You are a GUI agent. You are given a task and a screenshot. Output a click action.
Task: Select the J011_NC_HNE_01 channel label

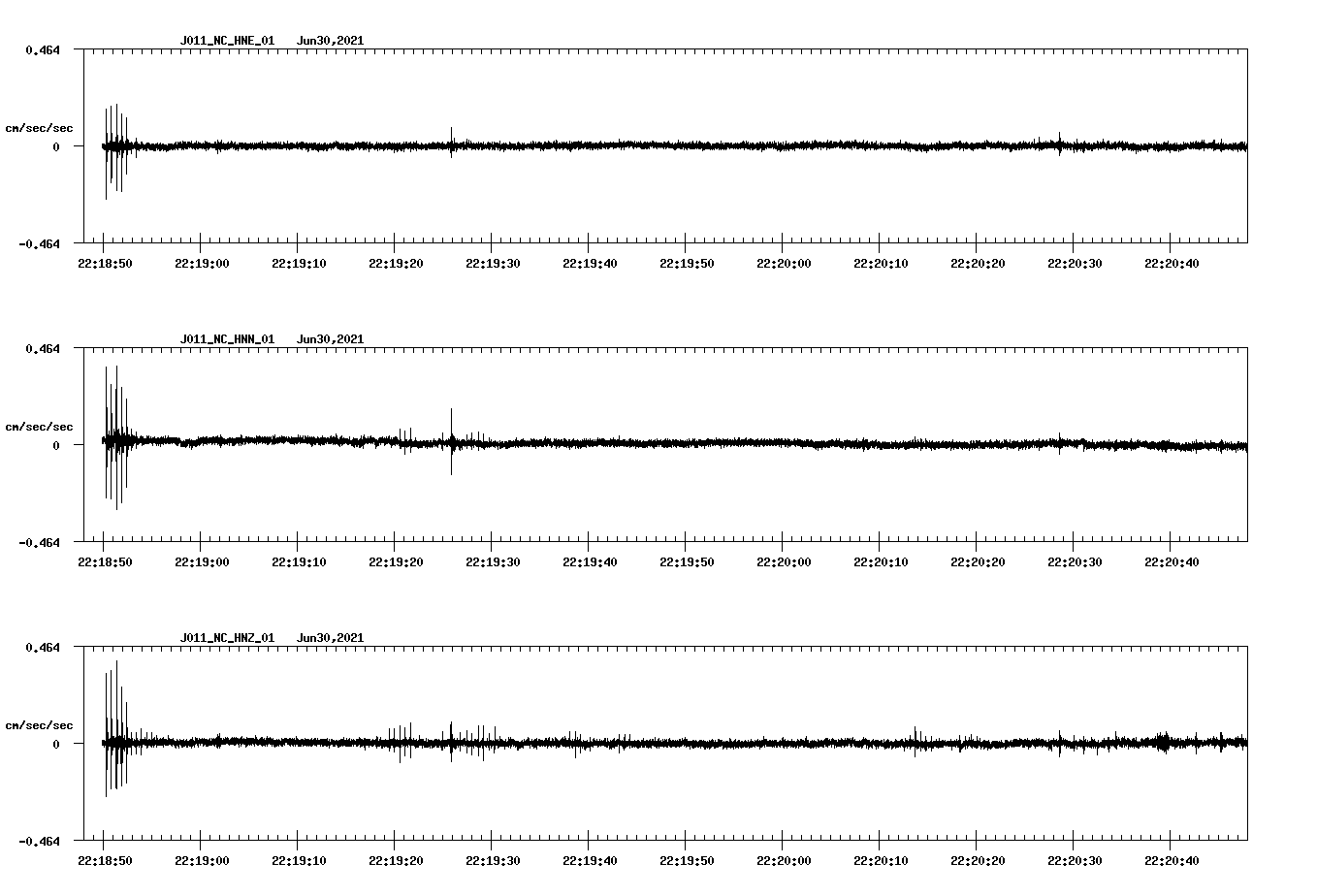coord(226,40)
